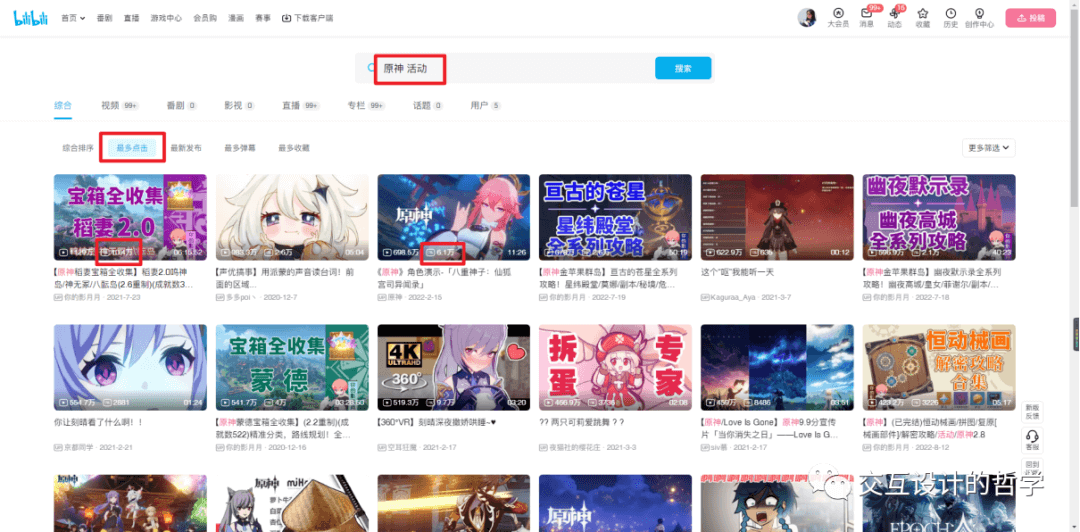
Task: Open the 创作中心 lightbulb icon
Action: click(x=979, y=18)
